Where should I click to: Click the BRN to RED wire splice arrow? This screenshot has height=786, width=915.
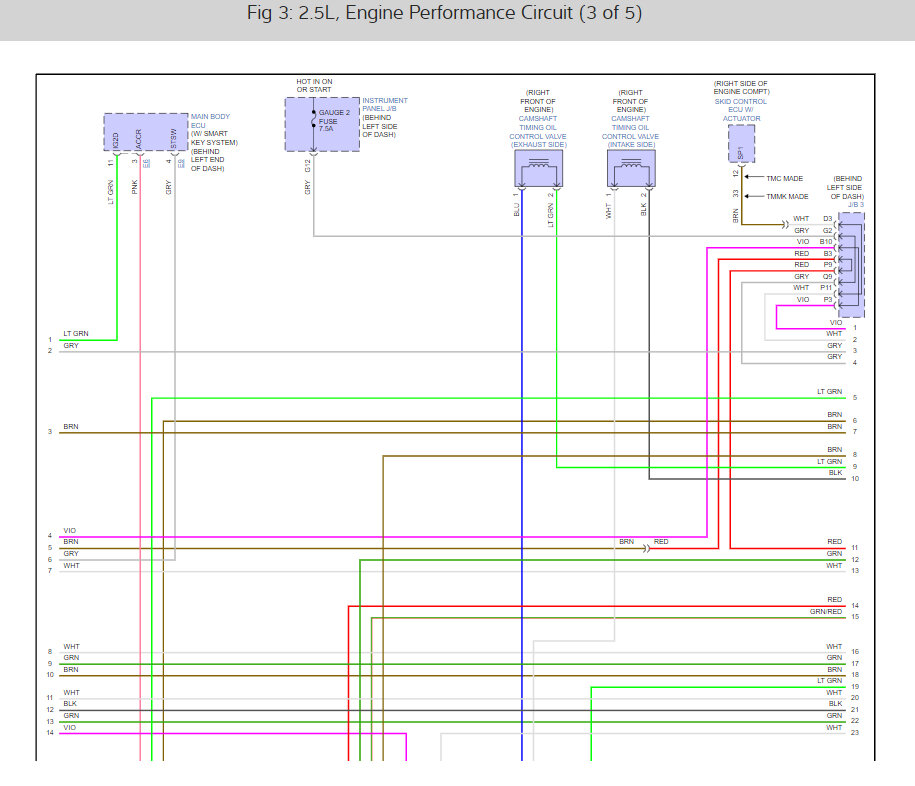click(646, 549)
